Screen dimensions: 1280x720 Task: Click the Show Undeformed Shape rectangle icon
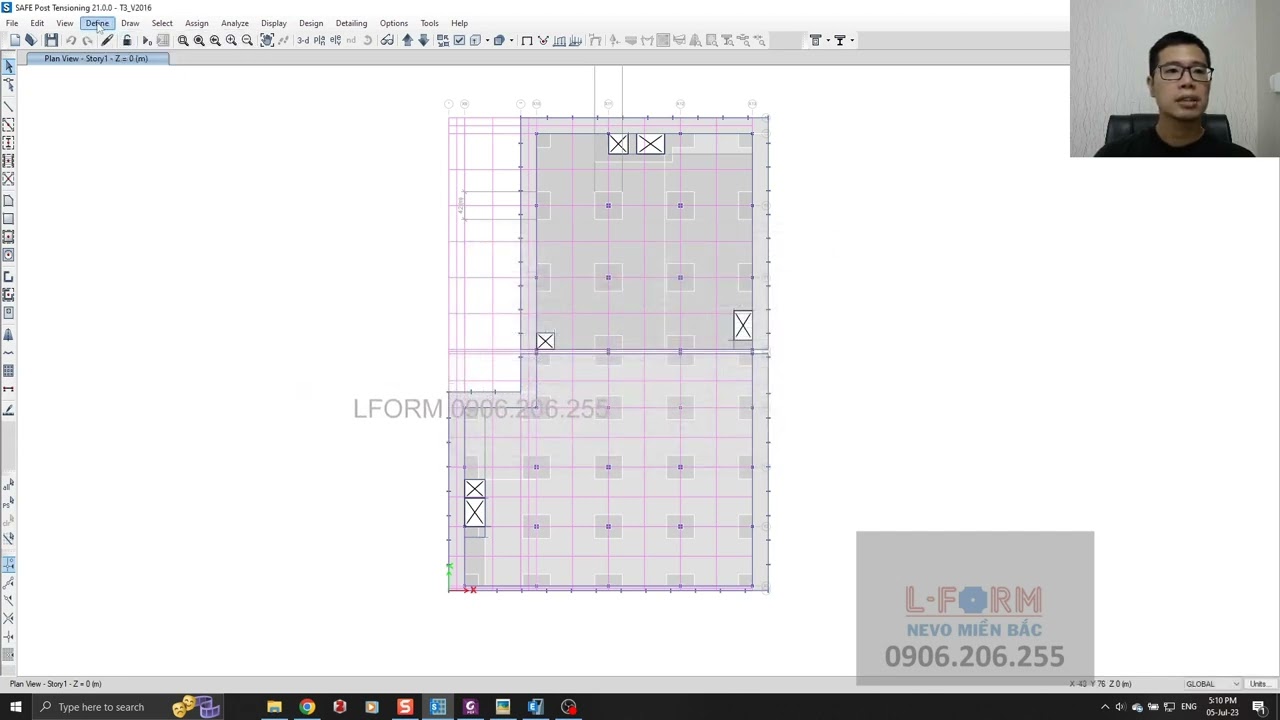point(527,40)
